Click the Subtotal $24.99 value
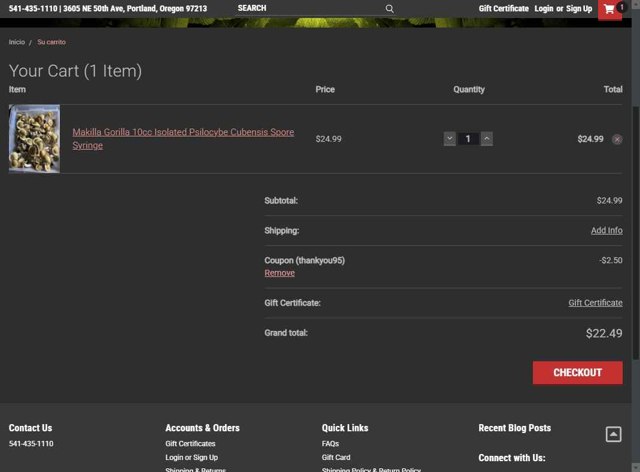640x472 pixels. (x=609, y=200)
